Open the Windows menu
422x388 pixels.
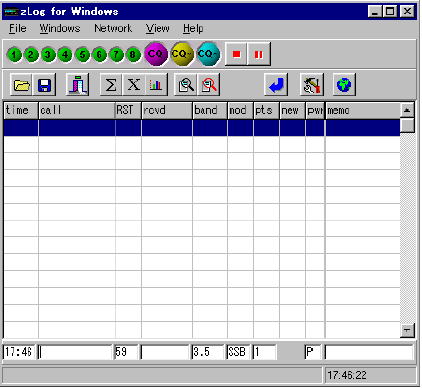(x=60, y=29)
